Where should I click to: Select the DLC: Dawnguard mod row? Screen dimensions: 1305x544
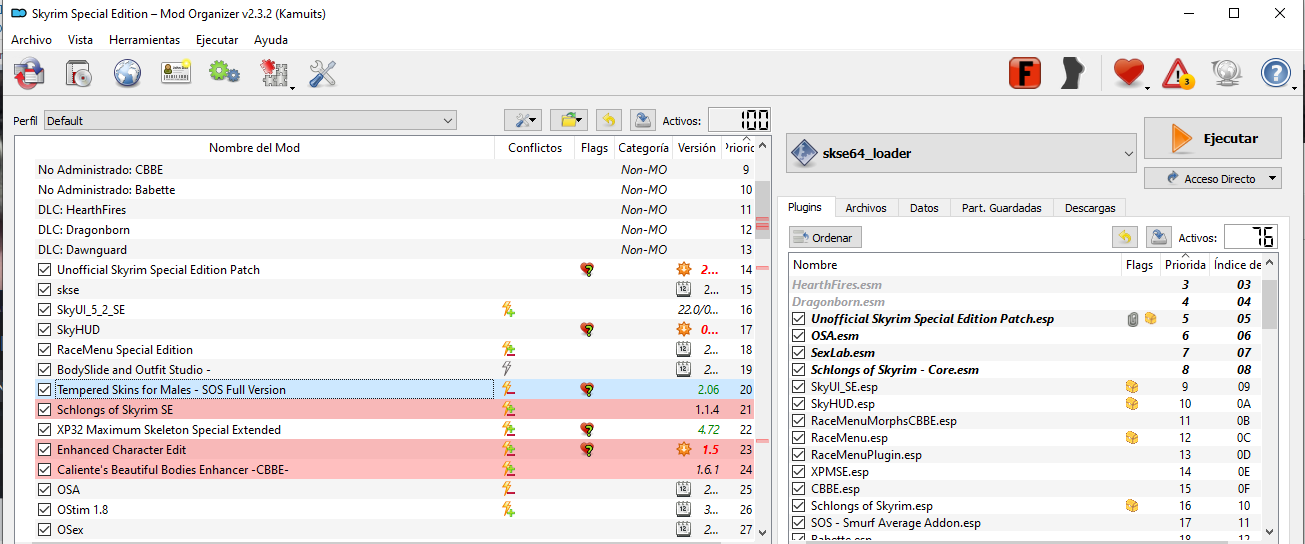tap(385, 250)
